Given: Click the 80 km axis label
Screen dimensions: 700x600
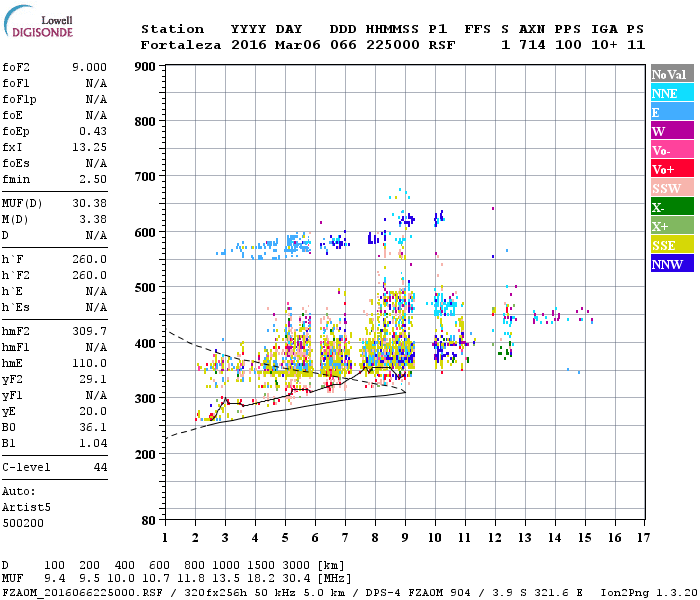Looking at the screenshot, I should click(x=149, y=521).
